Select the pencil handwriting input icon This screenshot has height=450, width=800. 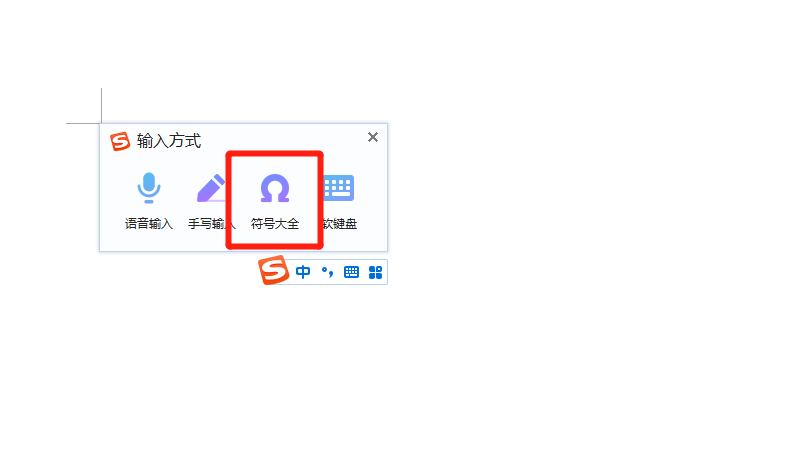211,188
